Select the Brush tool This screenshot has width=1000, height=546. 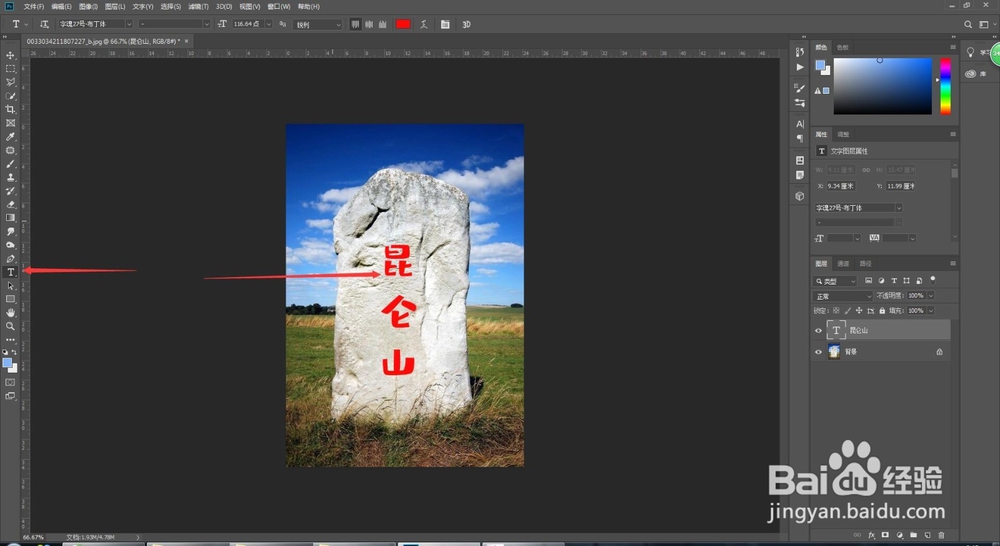tap(10, 164)
